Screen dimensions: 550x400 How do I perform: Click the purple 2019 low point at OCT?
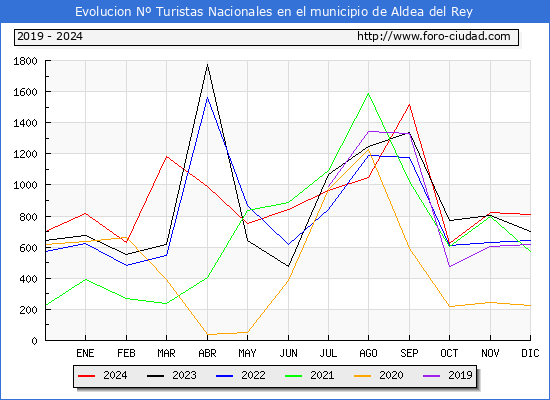tap(449, 267)
